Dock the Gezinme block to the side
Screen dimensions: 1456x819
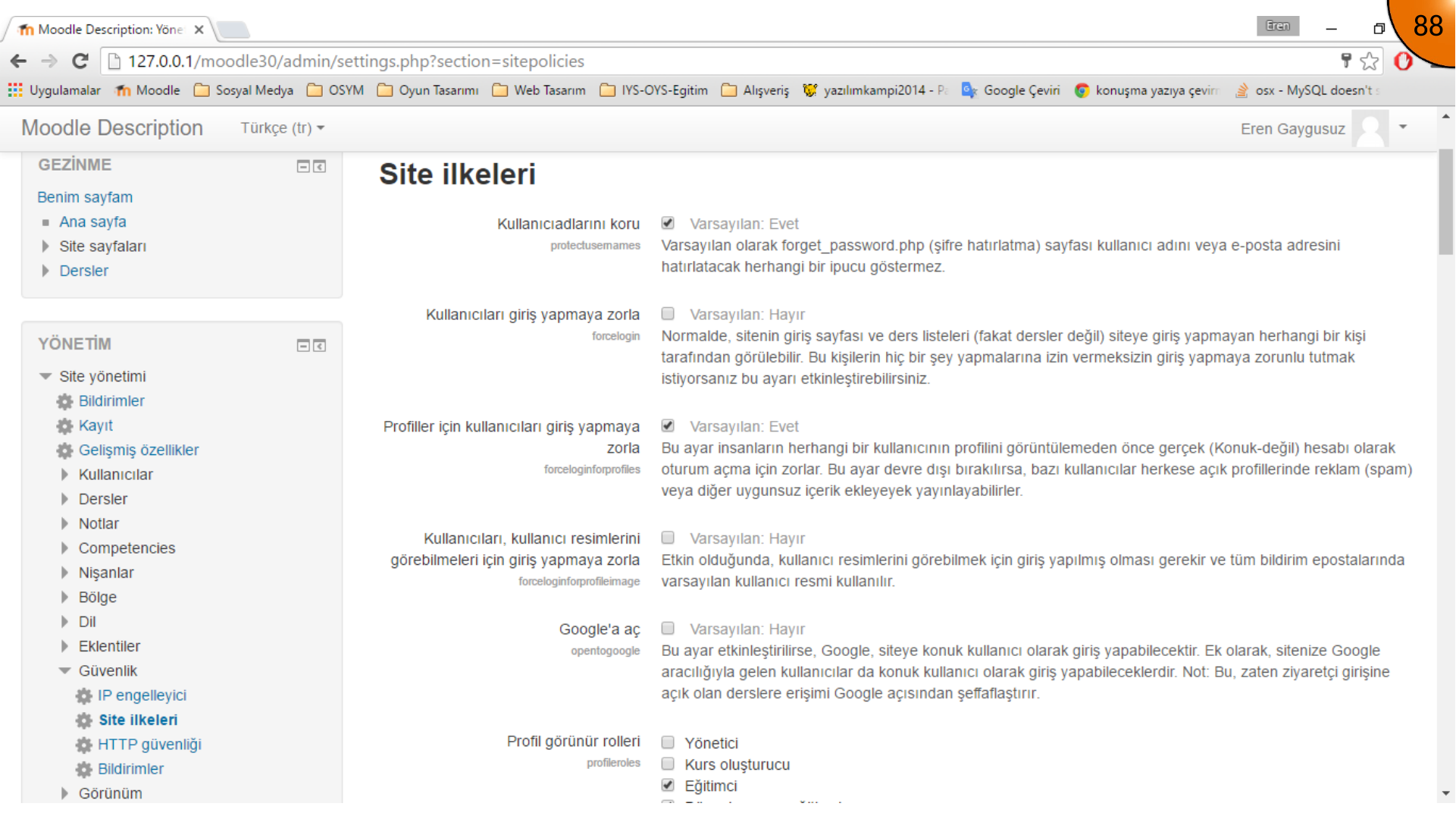pyautogui.click(x=320, y=166)
